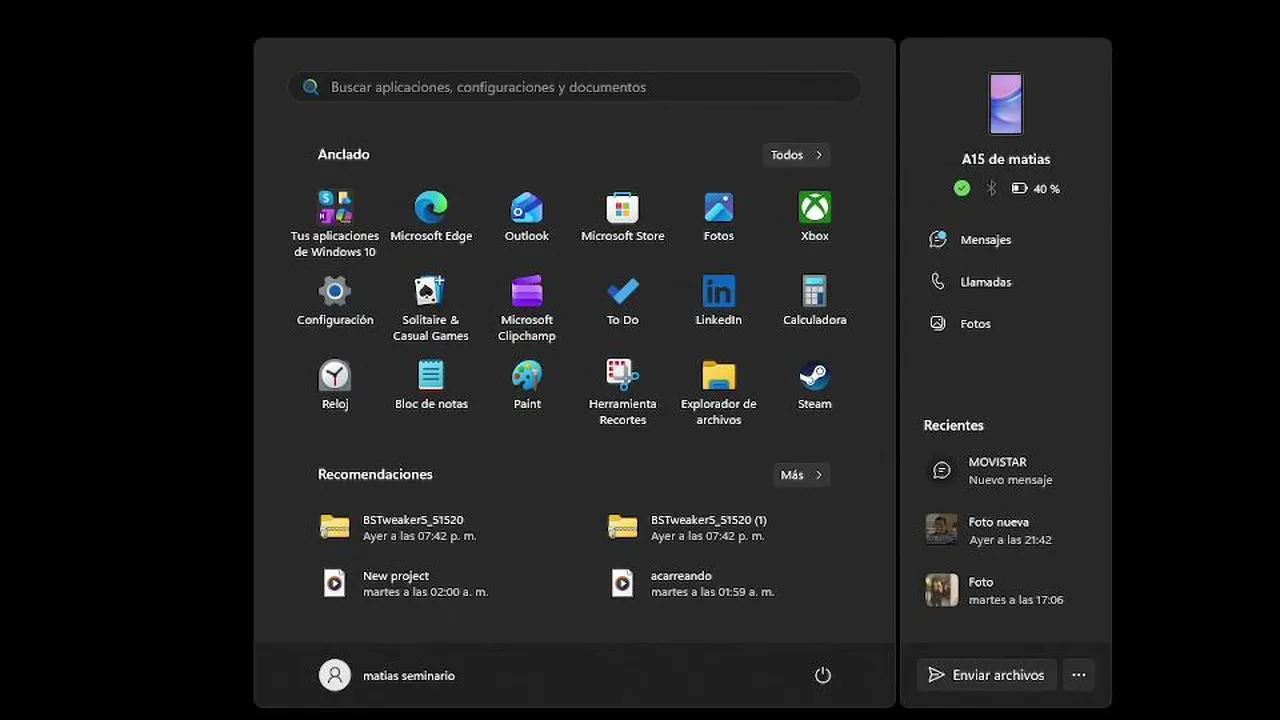Show all apps with Todos button

pyautogui.click(x=796, y=155)
